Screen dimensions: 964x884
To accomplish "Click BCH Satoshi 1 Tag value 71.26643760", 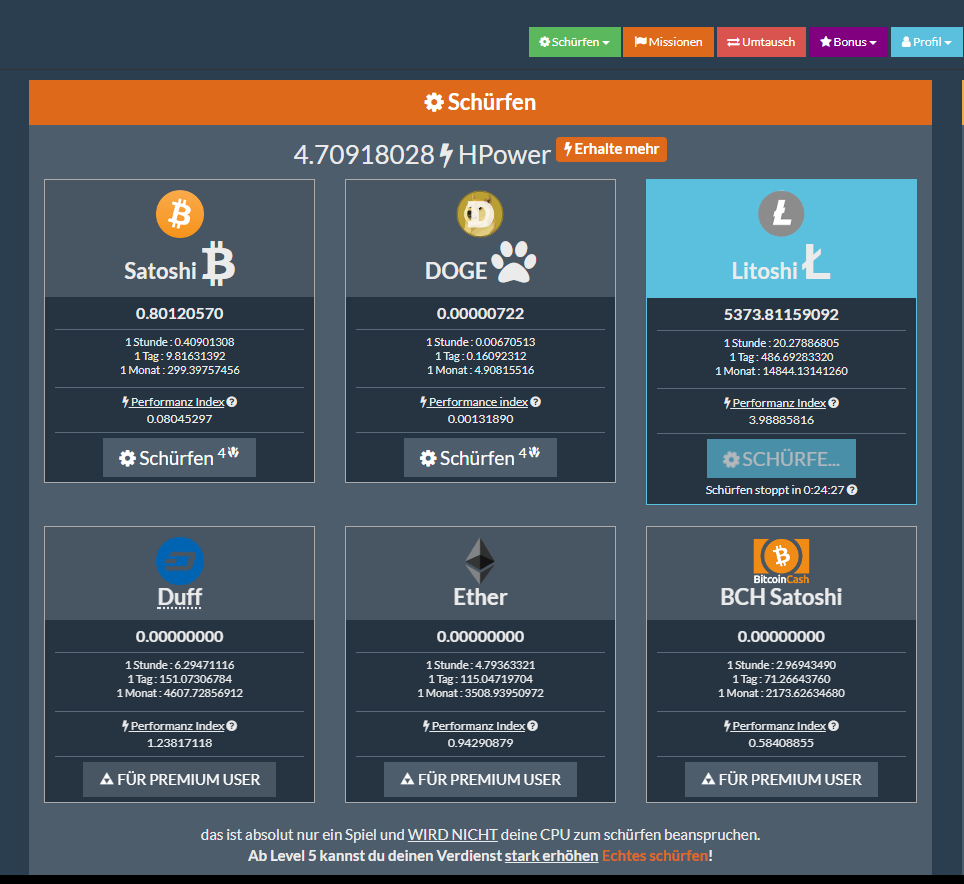I will click(x=797, y=679).
